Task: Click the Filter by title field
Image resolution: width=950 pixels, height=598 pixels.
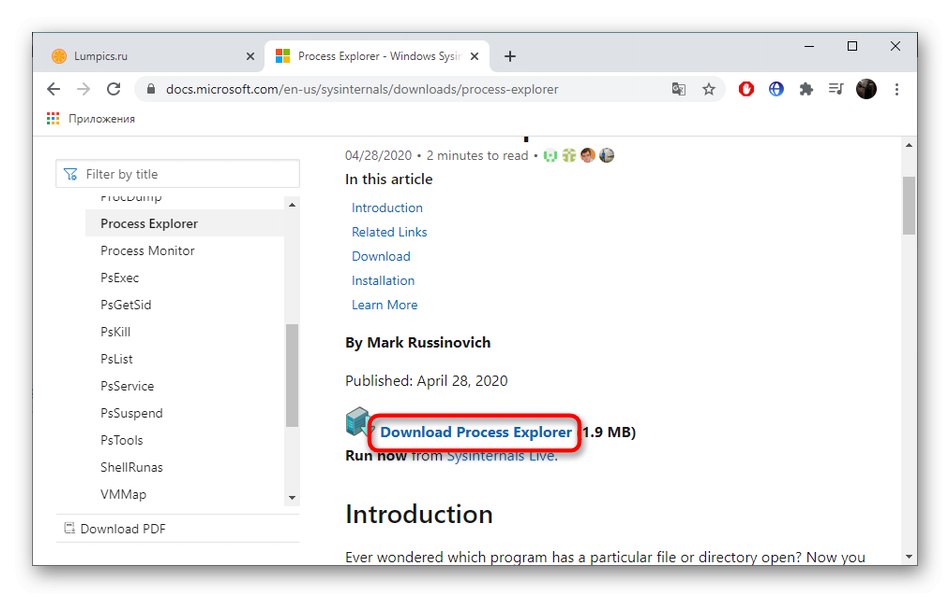Action: click(178, 174)
